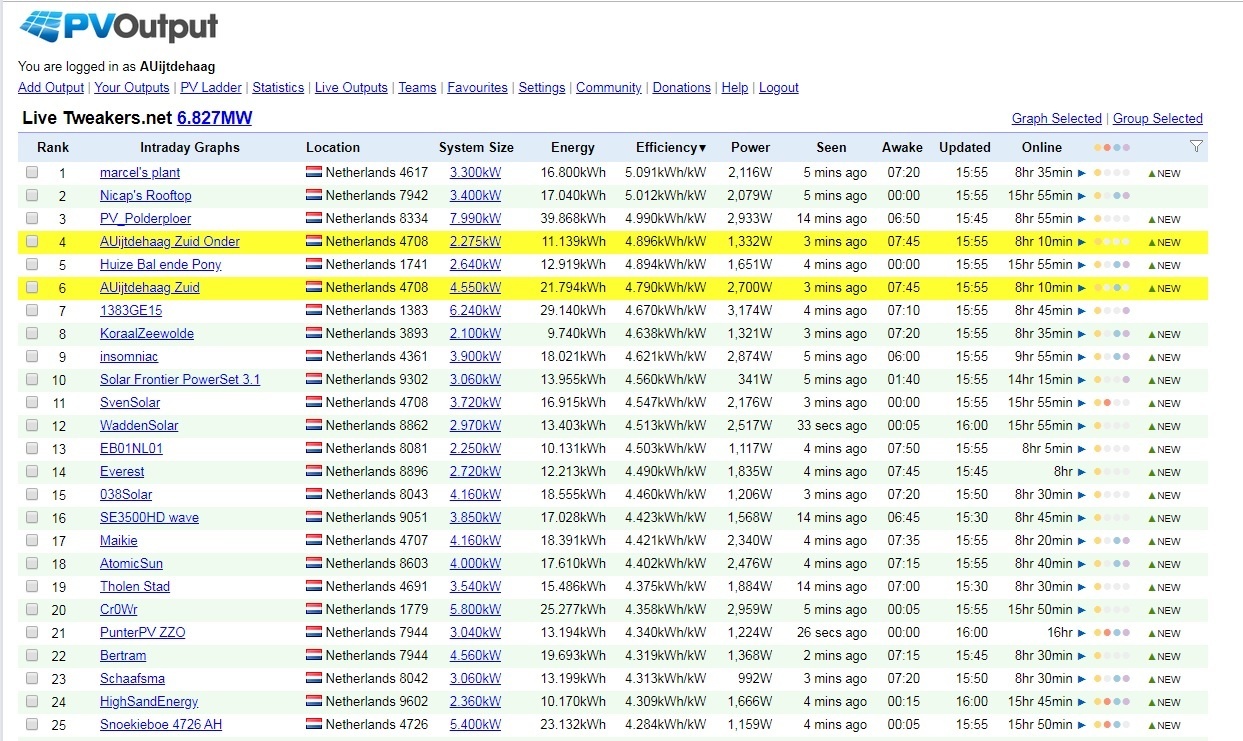Navigate to Statistics
This screenshot has width=1243, height=741.
point(278,88)
